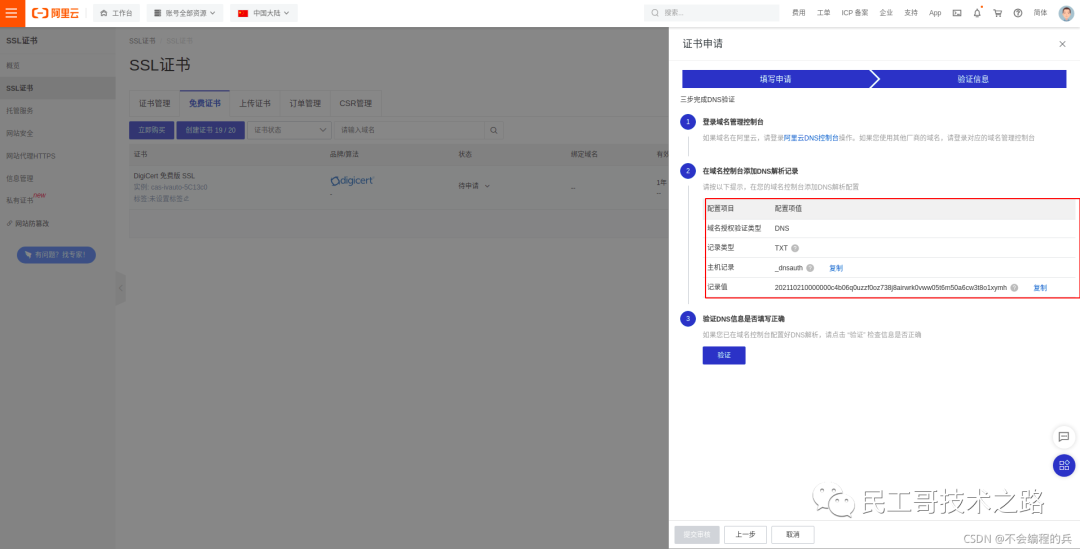Open the 阿里云DNS控制台 link
1080x549 pixels.
tap(811, 138)
